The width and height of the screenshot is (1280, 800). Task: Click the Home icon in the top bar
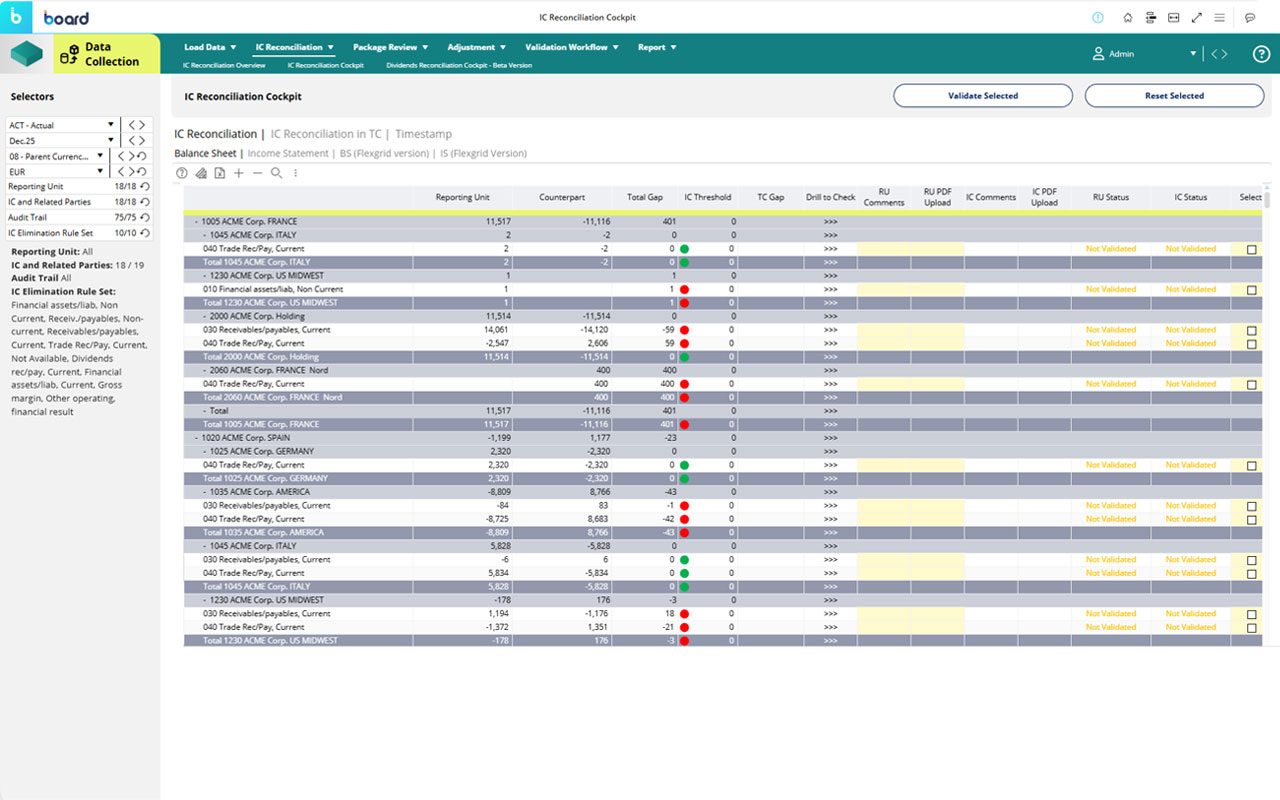(x=1128, y=17)
